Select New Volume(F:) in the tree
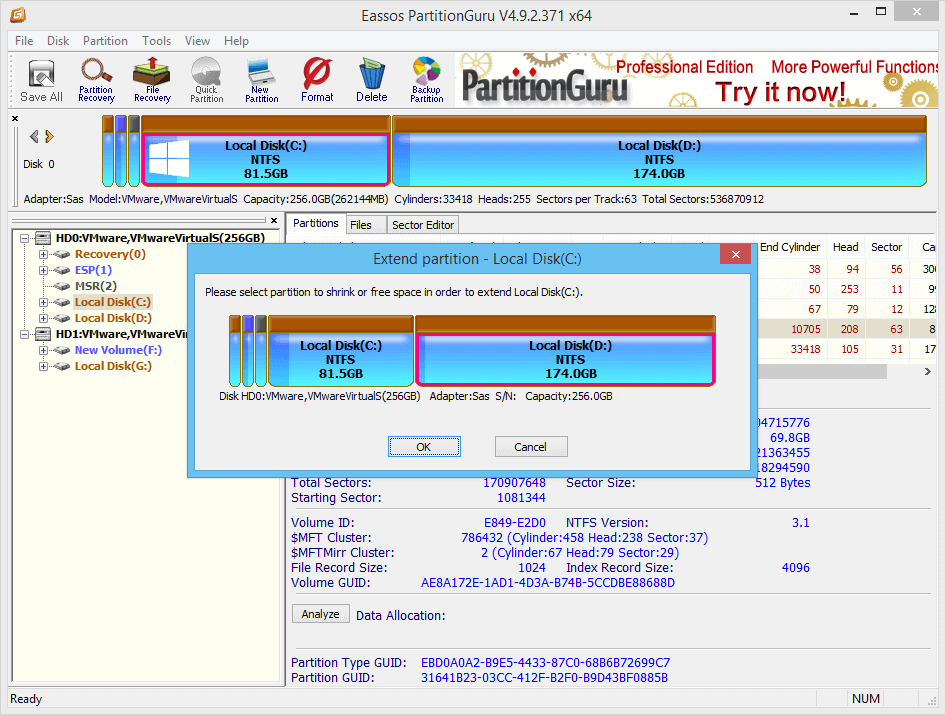 (x=118, y=351)
